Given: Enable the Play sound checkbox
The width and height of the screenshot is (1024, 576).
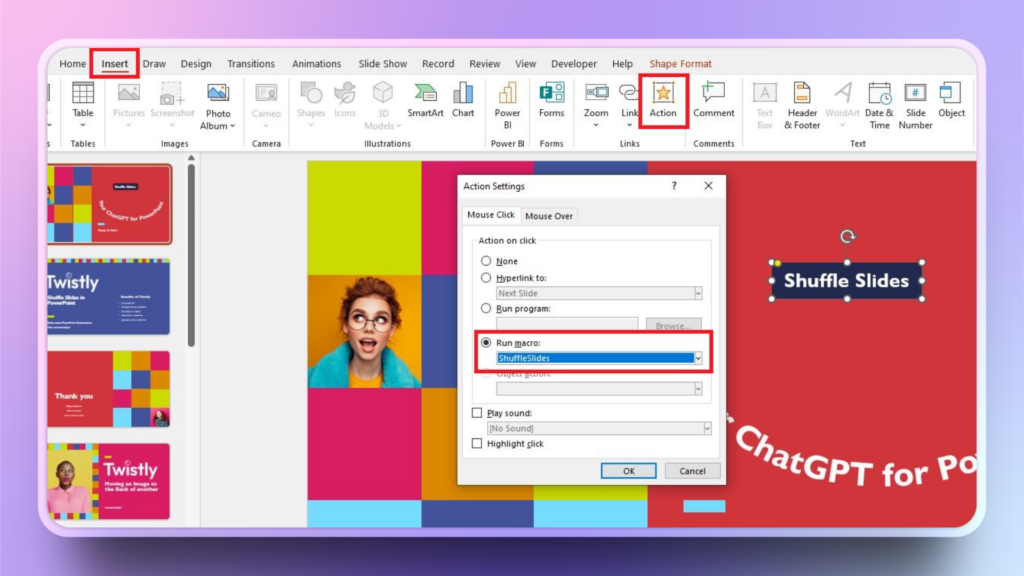Looking at the screenshot, I should pos(477,413).
